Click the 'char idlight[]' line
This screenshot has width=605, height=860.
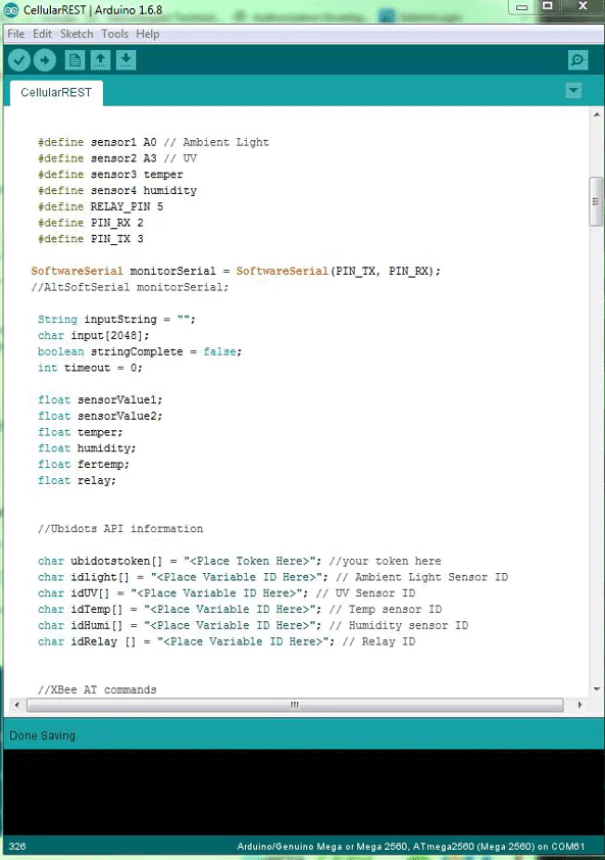tap(273, 577)
